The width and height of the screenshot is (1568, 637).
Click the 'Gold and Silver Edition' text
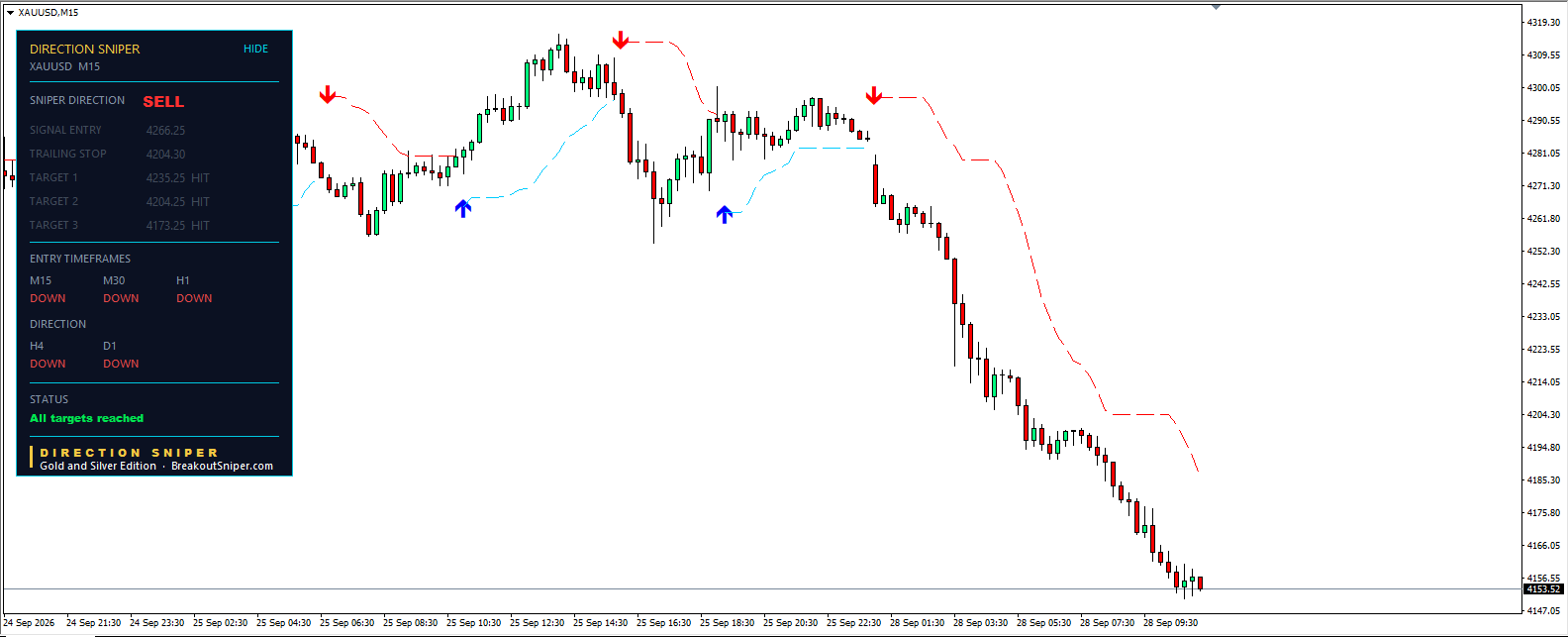[x=98, y=466]
